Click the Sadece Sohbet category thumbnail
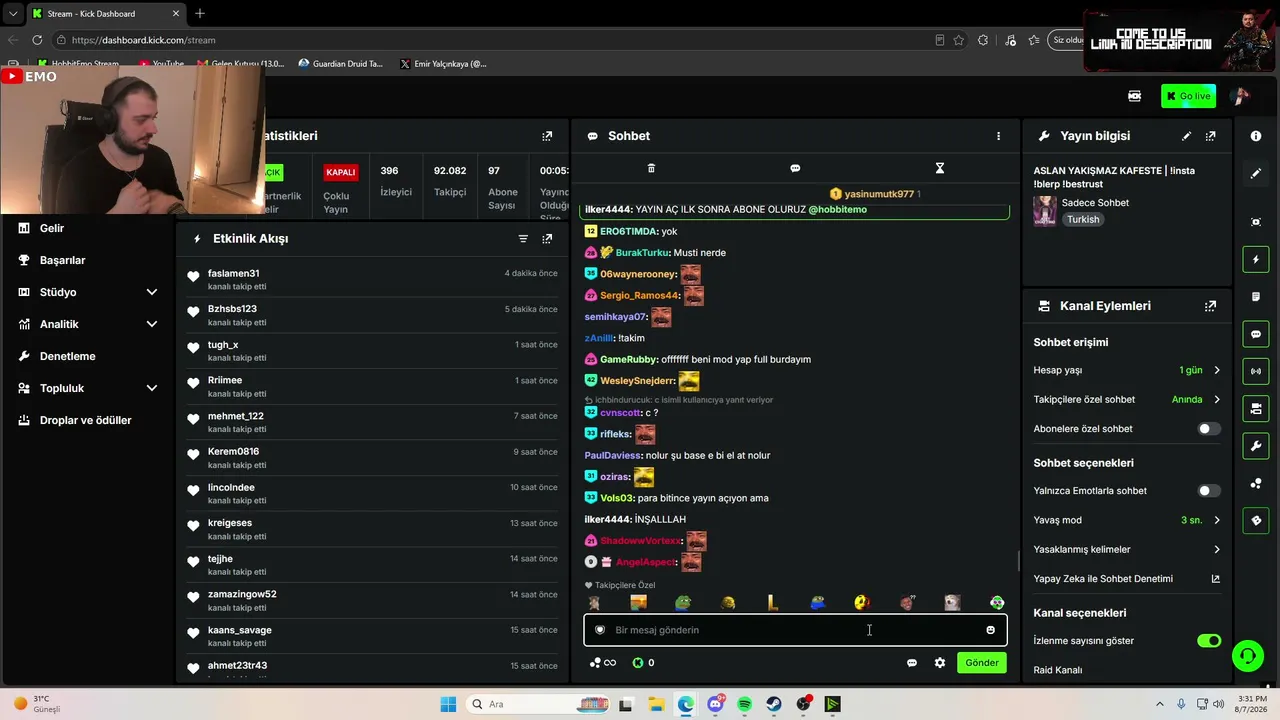The height and width of the screenshot is (720, 1280). click(1044, 211)
